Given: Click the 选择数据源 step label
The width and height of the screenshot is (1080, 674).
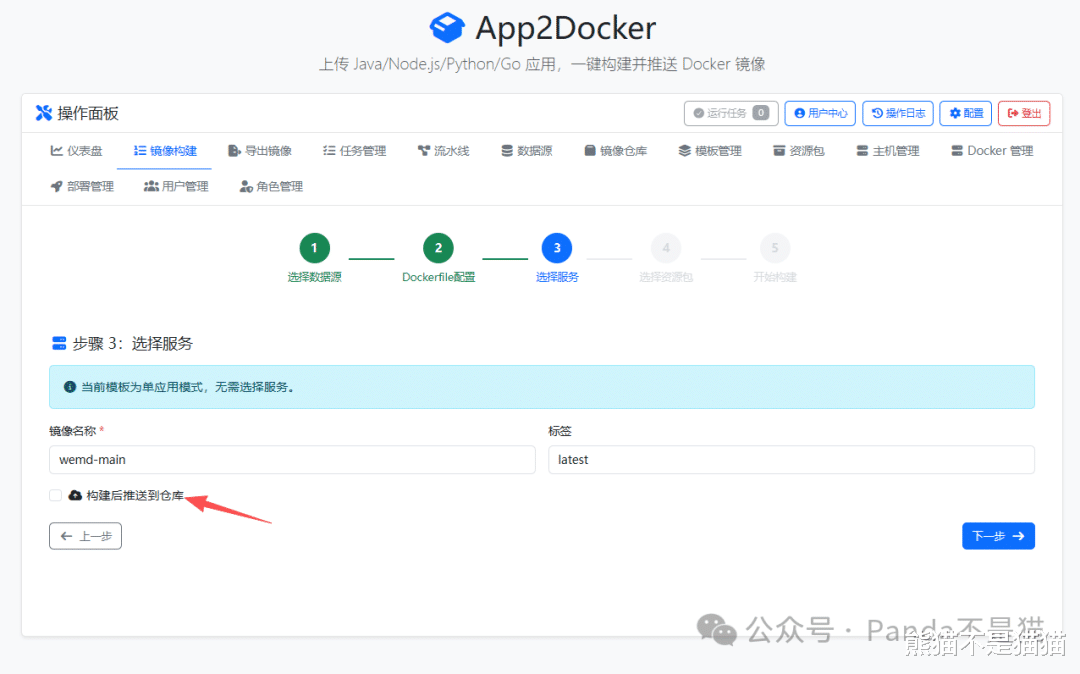Looking at the screenshot, I should click(x=314, y=277).
